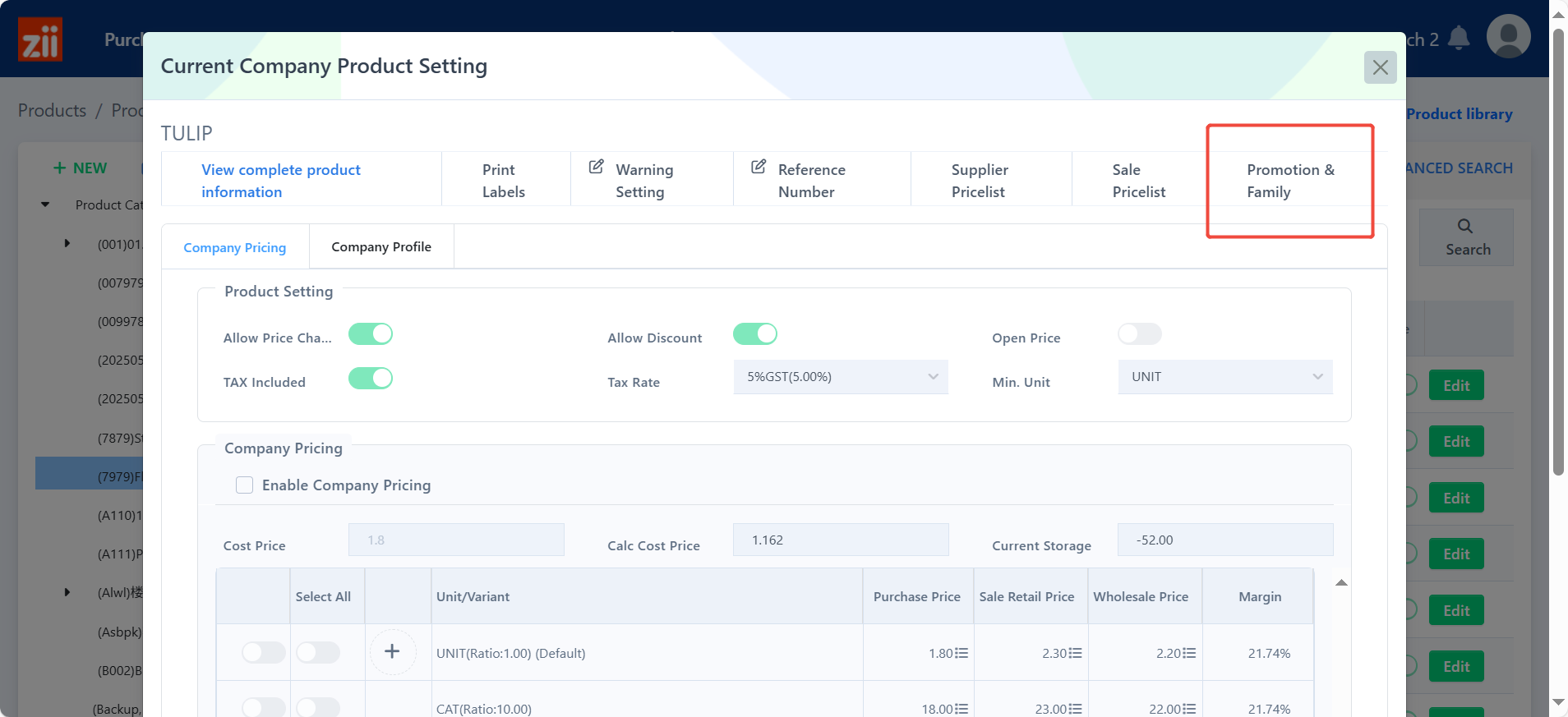
Task: Expand the (Alwl) tree node
Action: [67, 592]
